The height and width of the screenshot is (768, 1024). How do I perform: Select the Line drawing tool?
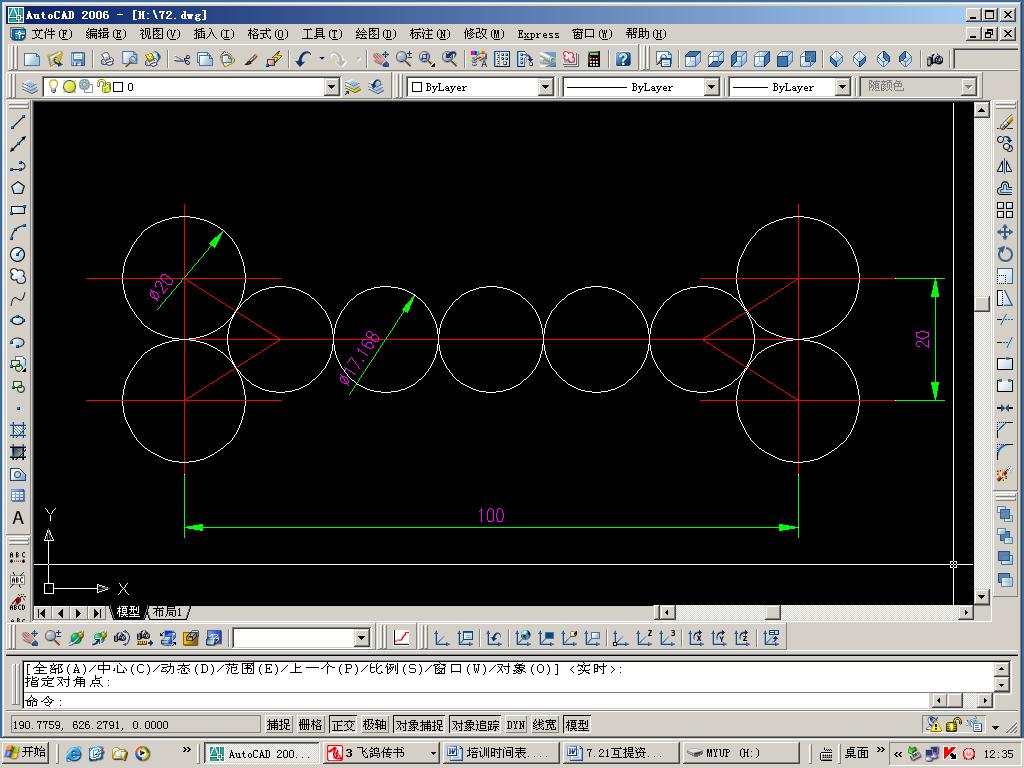(x=18, y=122)
